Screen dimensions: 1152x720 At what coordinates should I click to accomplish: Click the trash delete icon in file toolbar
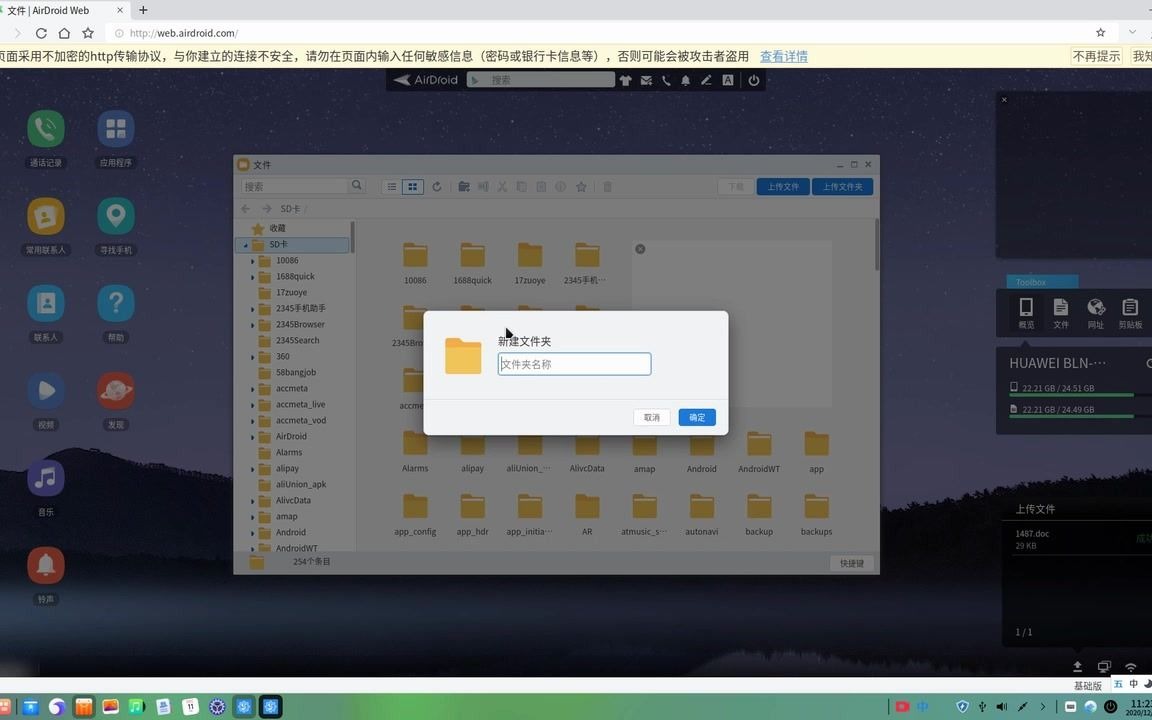point(608,187)
